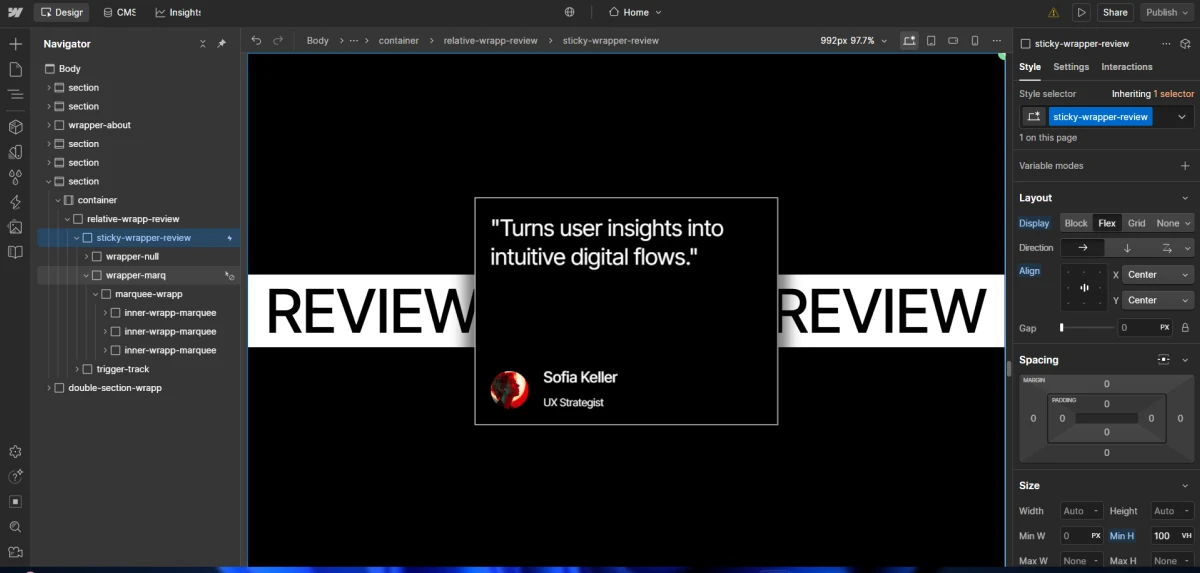Open the align X Center dropdown
The image size is (1200, 573).
[x=1159, y=275]
